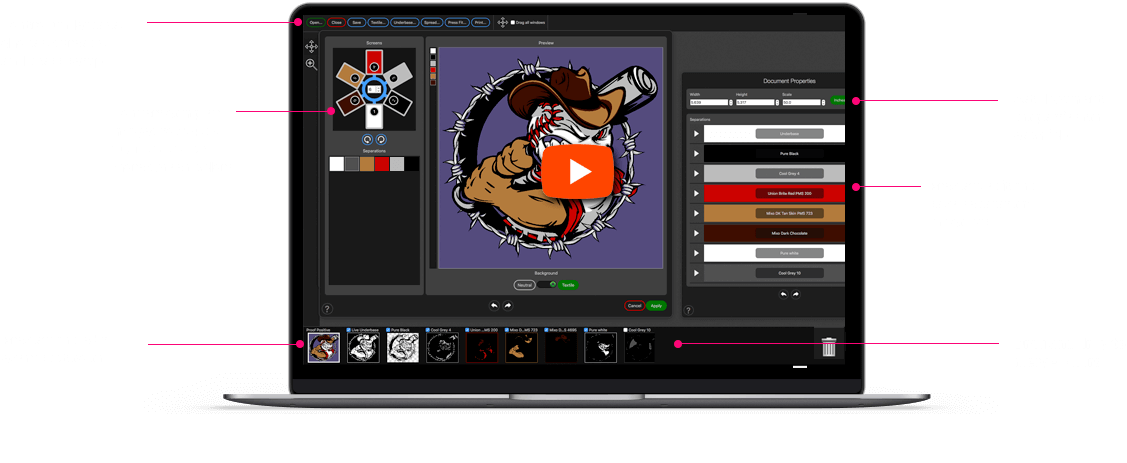Image resolution: width=1127 pixels, height=463 pixels.
Task: Click the dark brown screen on the carousel
Action: click(352, 103)
